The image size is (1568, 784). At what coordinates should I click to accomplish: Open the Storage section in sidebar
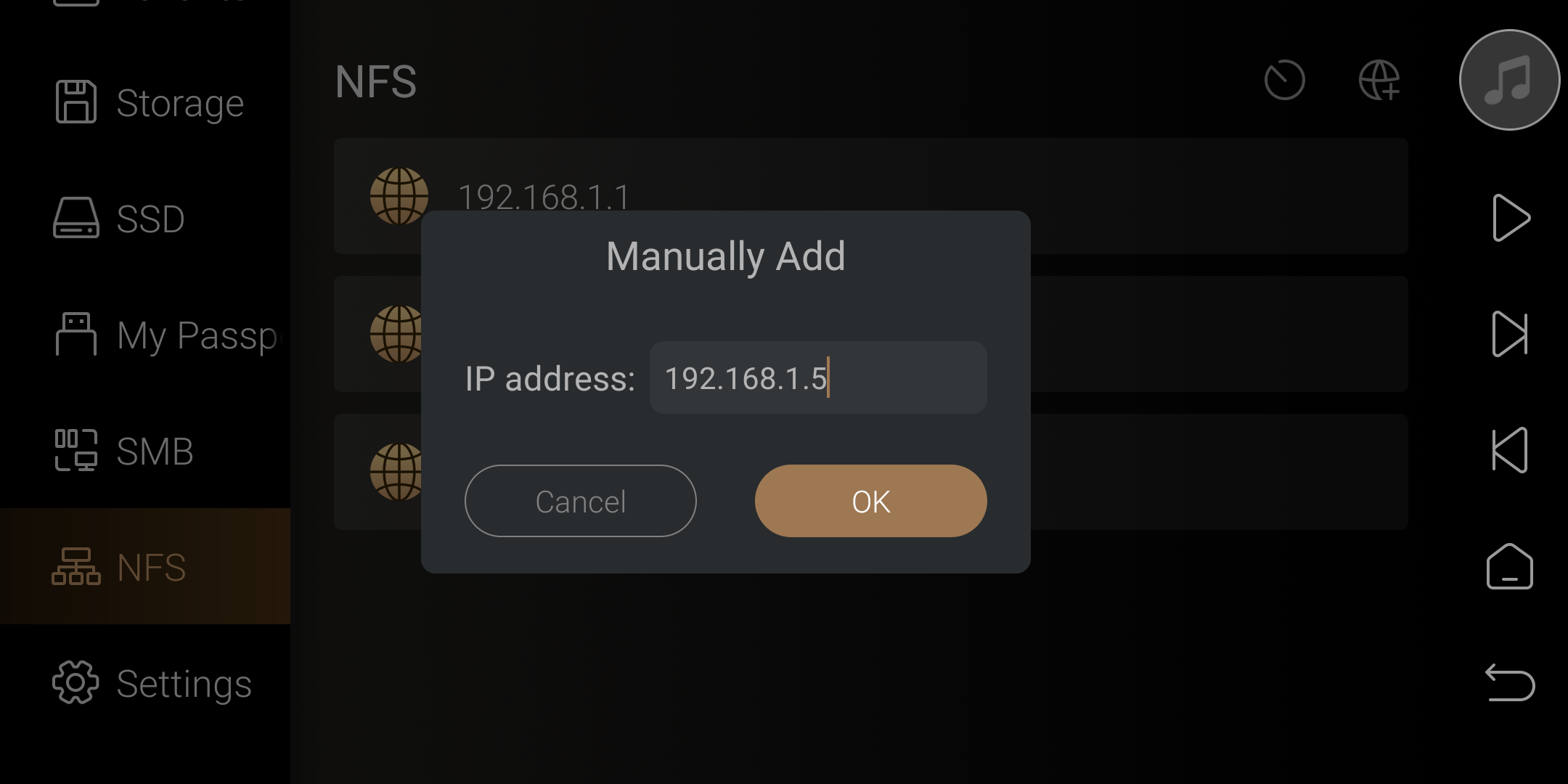click(145, 102)
